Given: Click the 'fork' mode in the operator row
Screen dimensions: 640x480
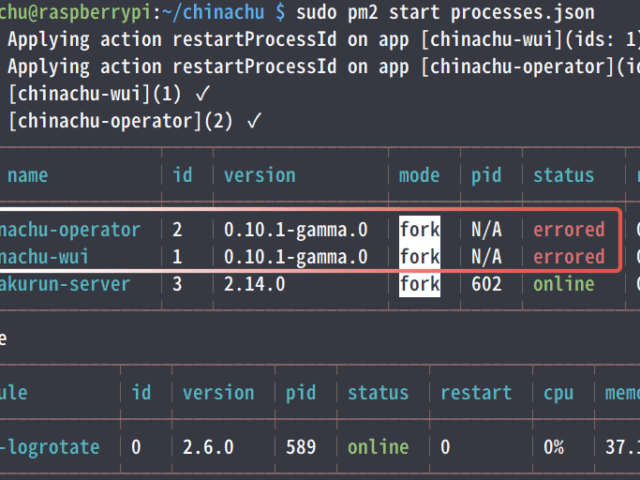Looking at the screenshot, I should point(420,229).
